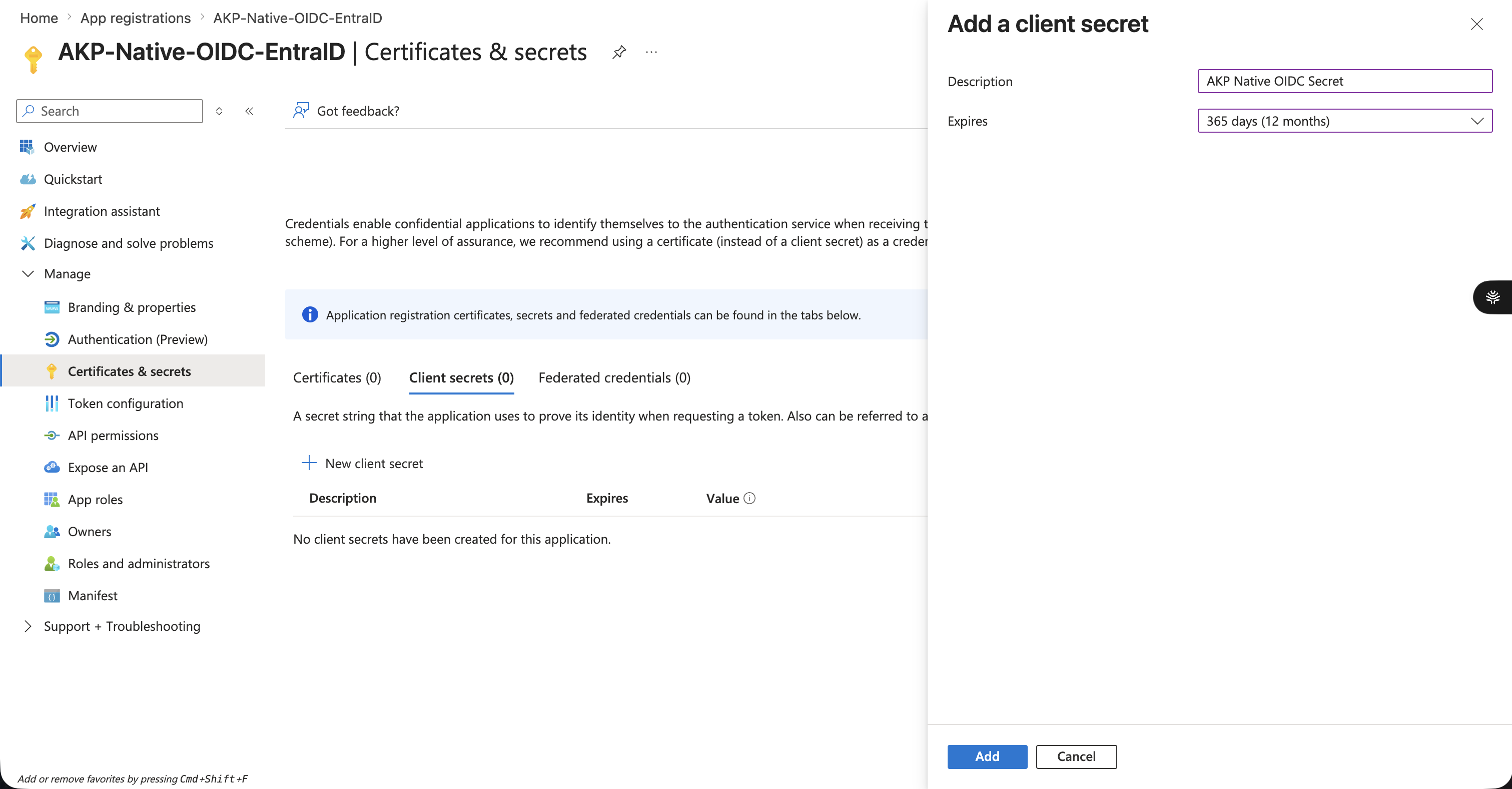Go to App registrations breadcrumb
The image size is (1512, 789).
136,18
